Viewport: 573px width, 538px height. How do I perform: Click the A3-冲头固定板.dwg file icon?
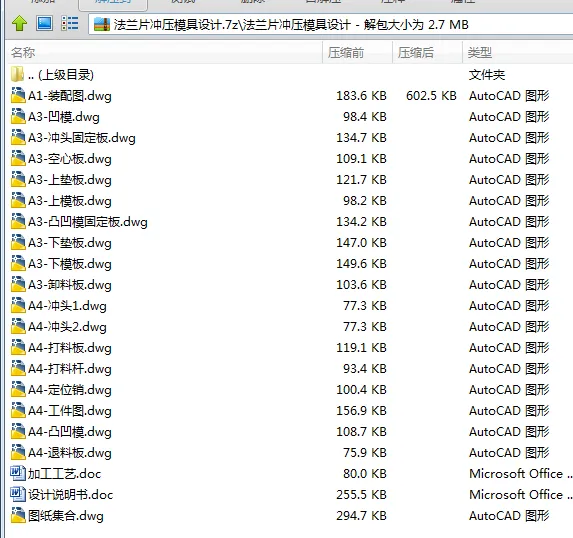pyautogui.click(x=18, y=137)
